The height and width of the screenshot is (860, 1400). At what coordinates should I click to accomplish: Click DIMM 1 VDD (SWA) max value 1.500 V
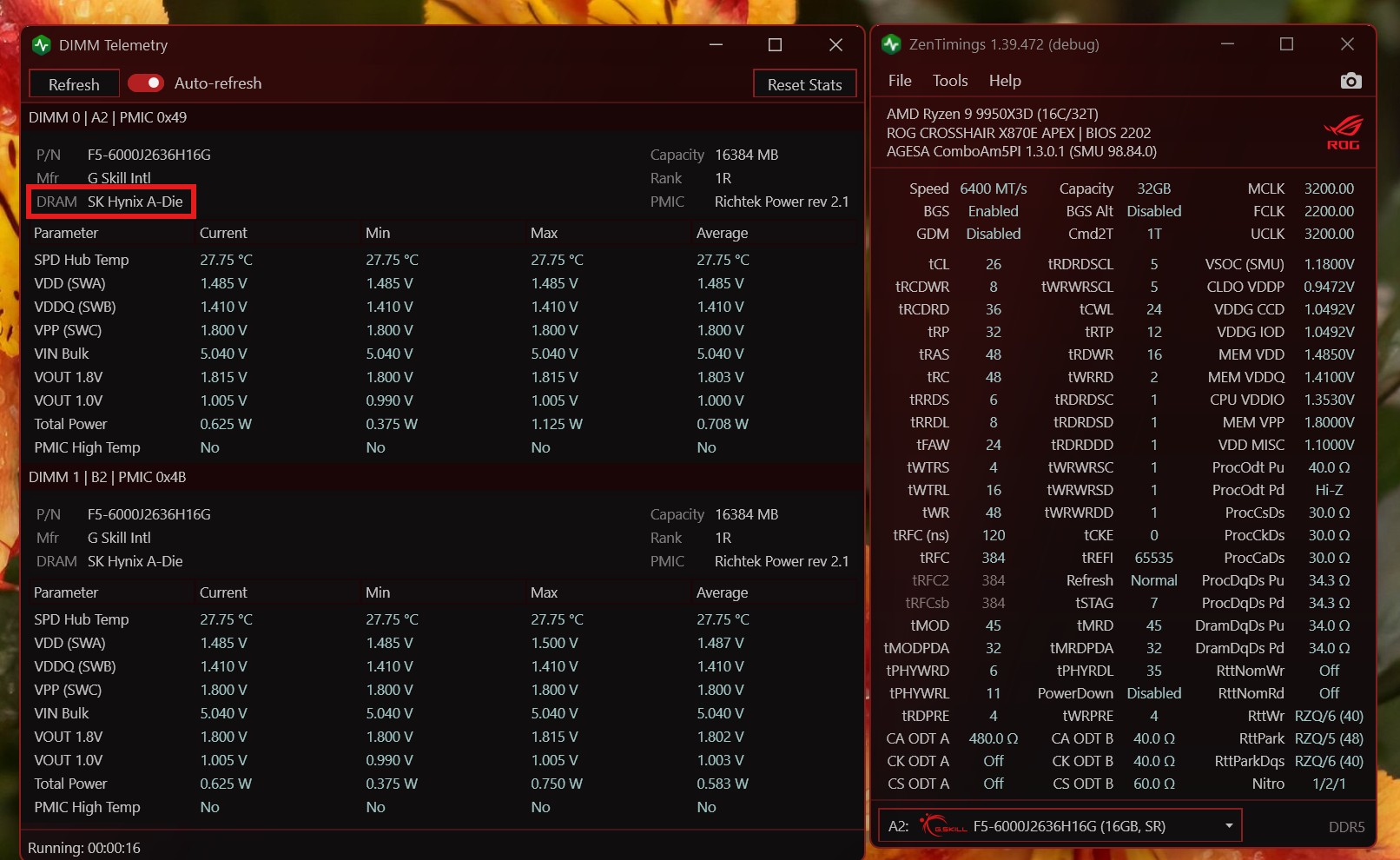554,644
